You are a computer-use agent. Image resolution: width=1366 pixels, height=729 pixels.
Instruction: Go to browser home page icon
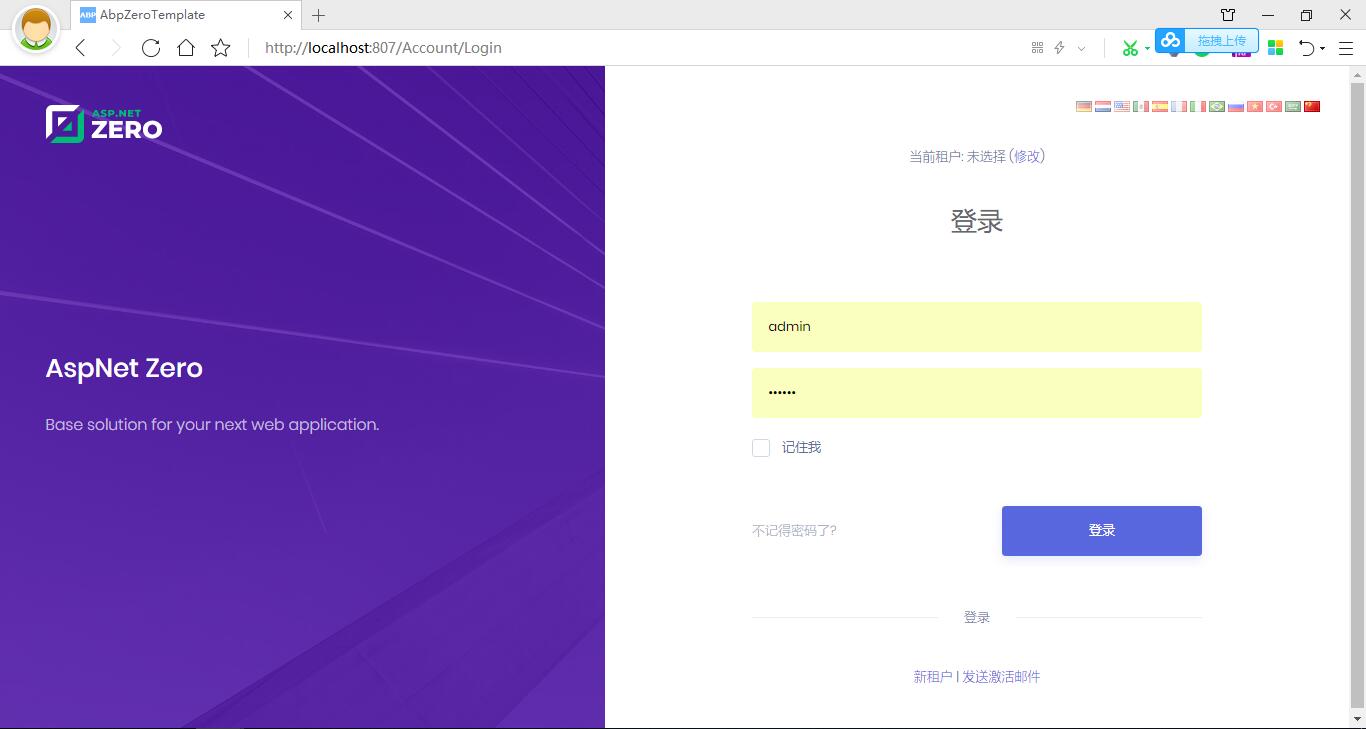pos(186,48)
